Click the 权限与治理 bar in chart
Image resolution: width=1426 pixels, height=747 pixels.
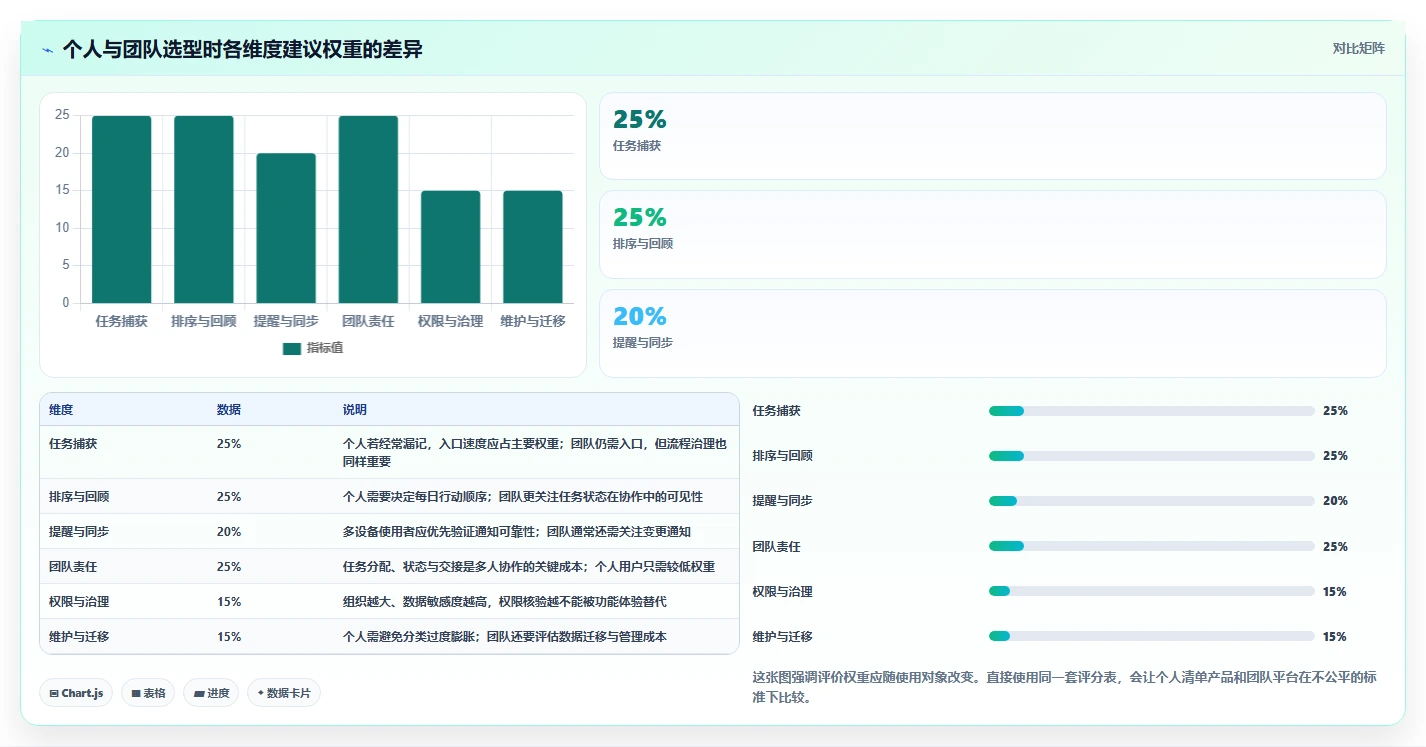(x=450, y=247)
